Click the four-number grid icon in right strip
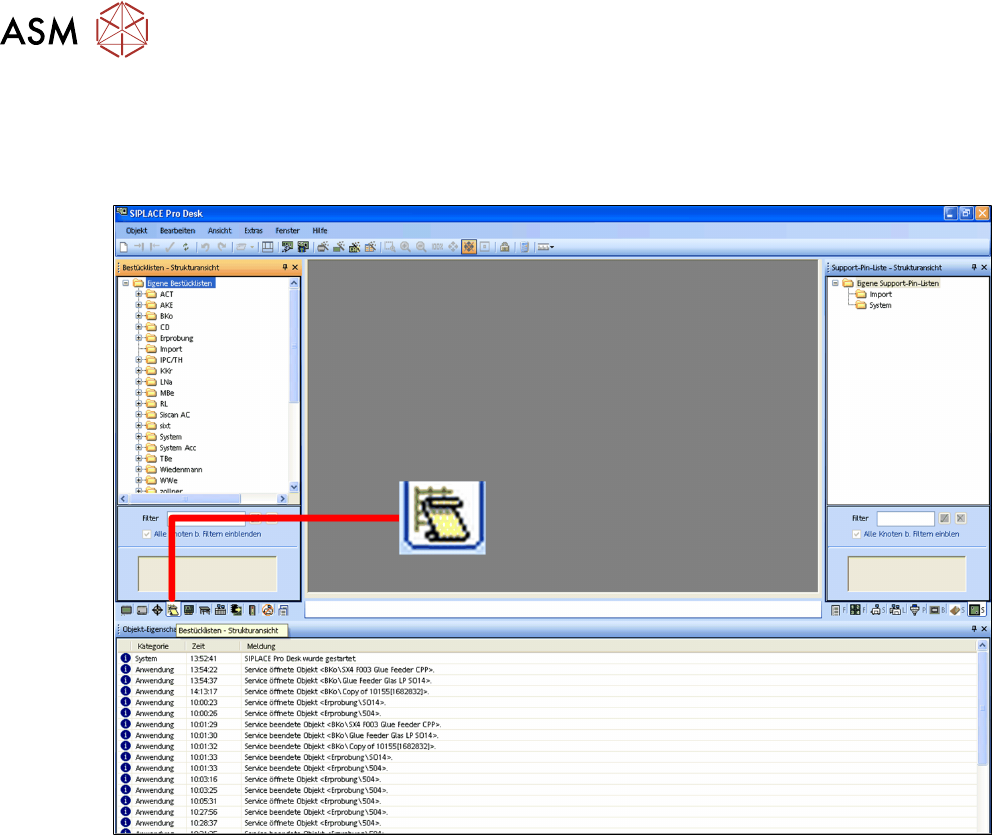The image size is (992, 835). point(855,610)
